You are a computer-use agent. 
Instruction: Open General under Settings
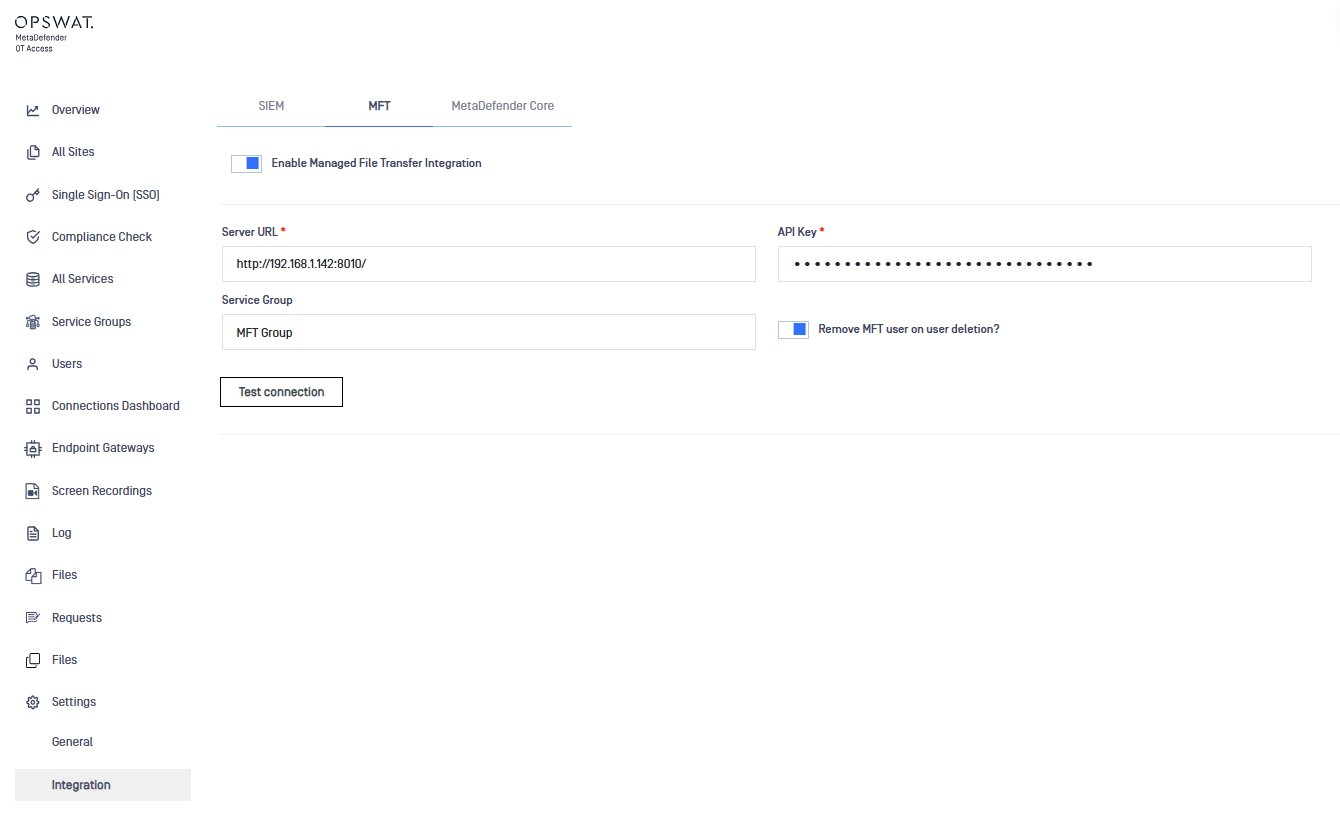[72, 742]
